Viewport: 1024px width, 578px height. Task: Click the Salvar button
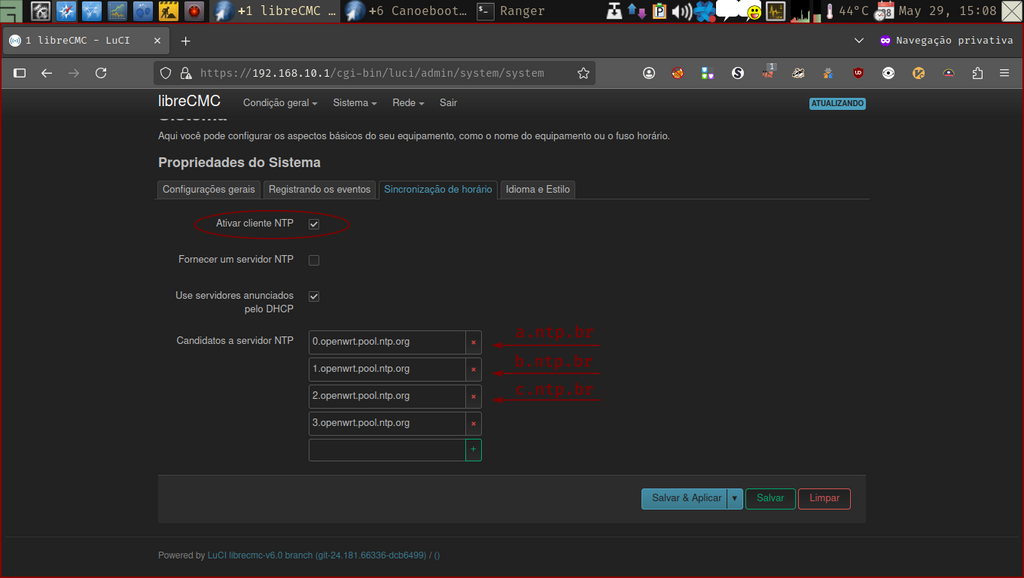click(770, 498)
